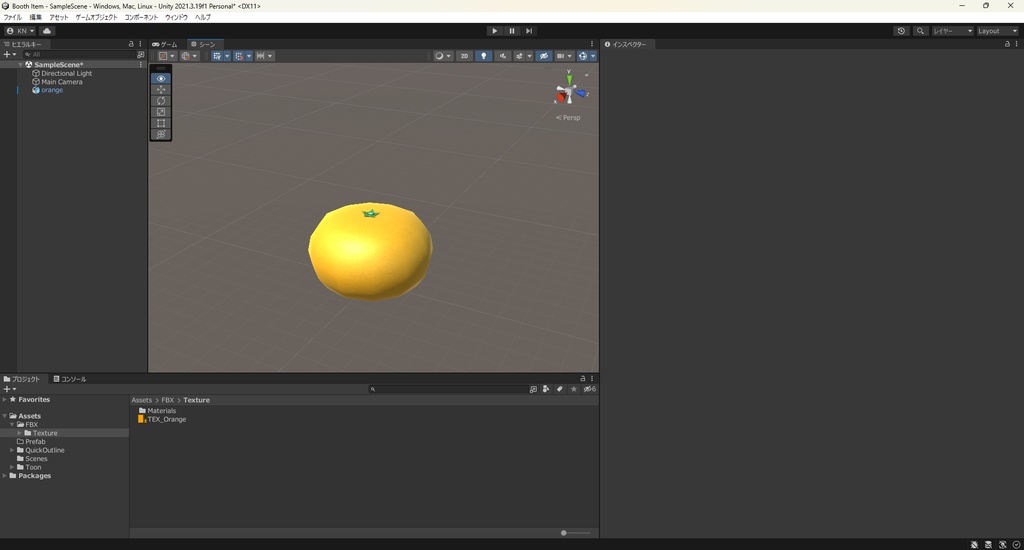Viewport: 1024px width, 550px height.
Task: Open search window icon next to project search
Action: coord(533,389)
